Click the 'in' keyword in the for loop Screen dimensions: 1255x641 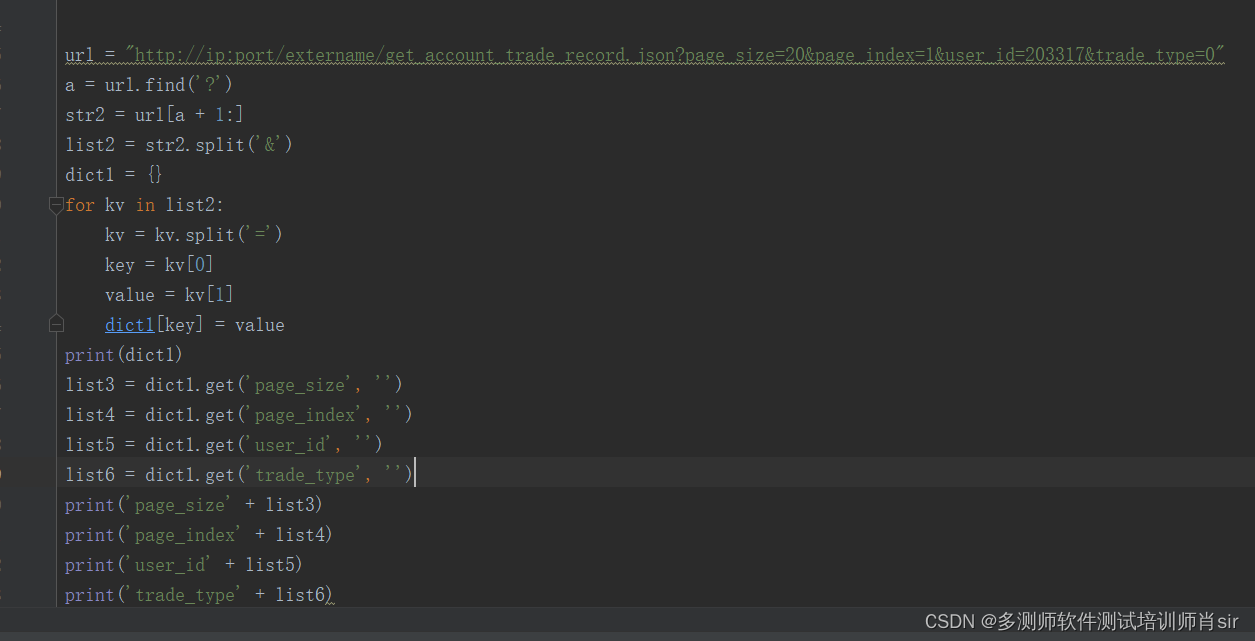145,205
